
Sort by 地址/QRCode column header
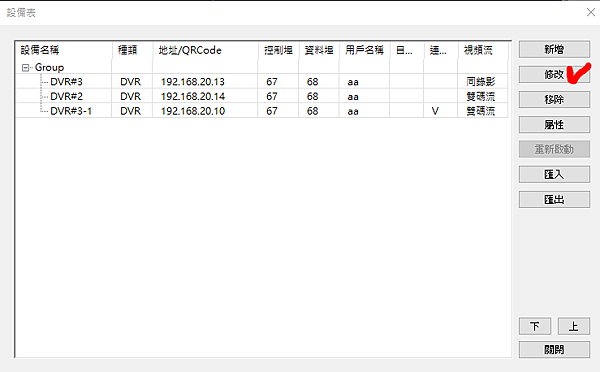pos(205,50)
